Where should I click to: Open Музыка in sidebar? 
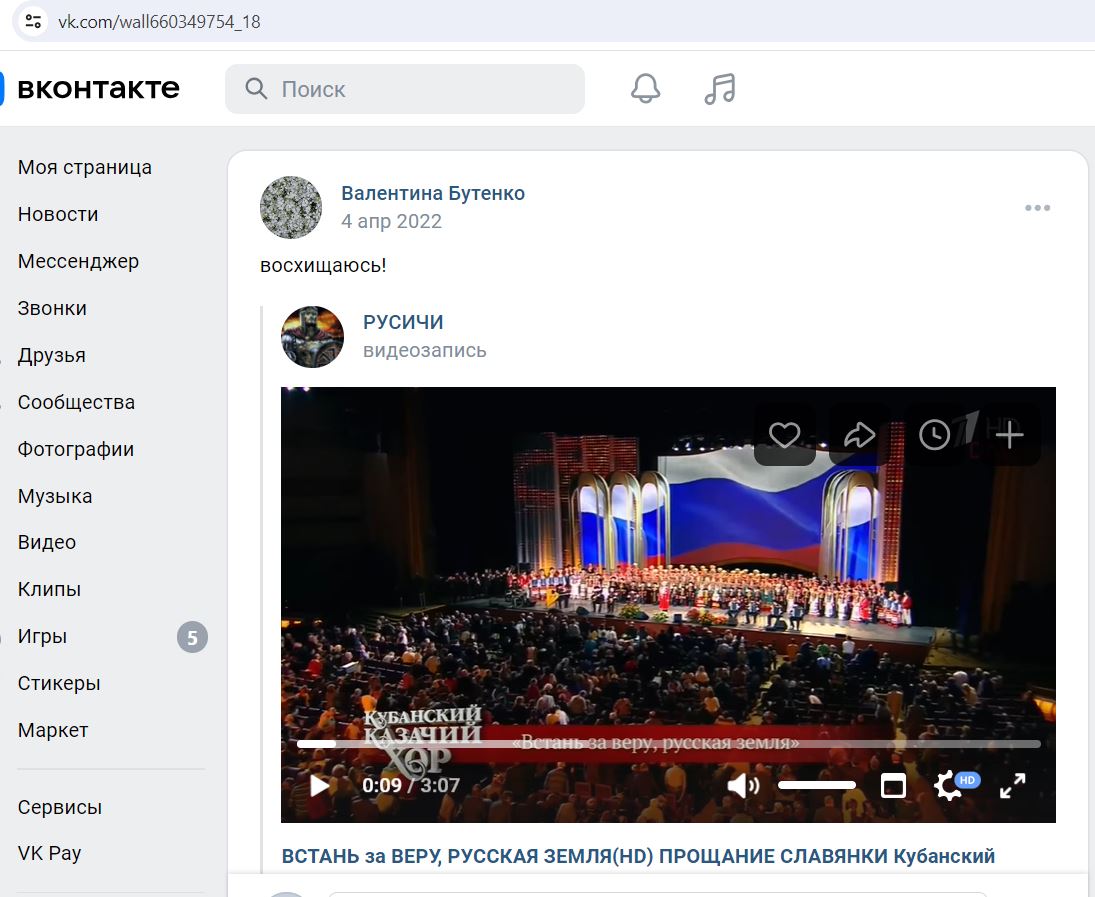coord(54,496)
